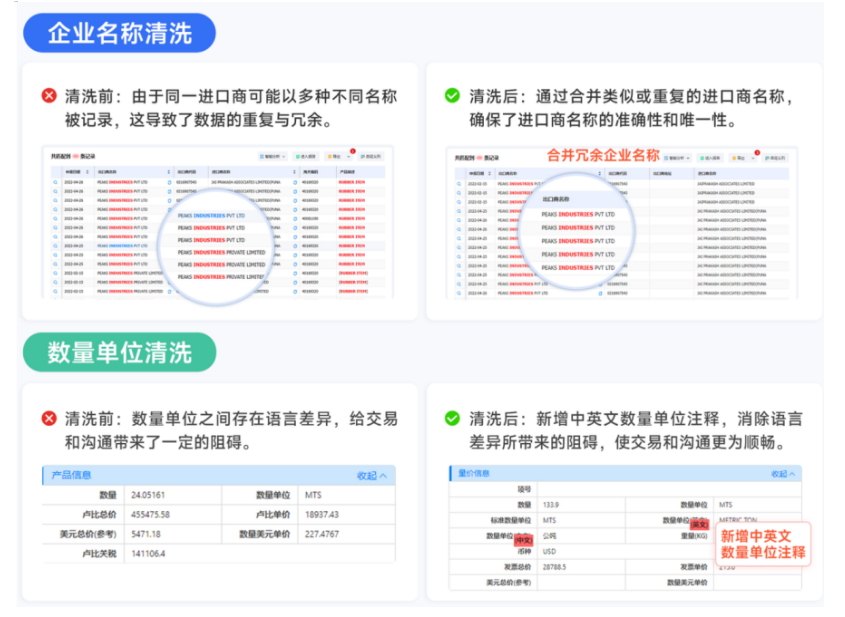Click the sort arrows on the exporter-name column header in the before-cleaning table
Image resolution: width=845 pixels, height=617 pixels.
[169, 172]
